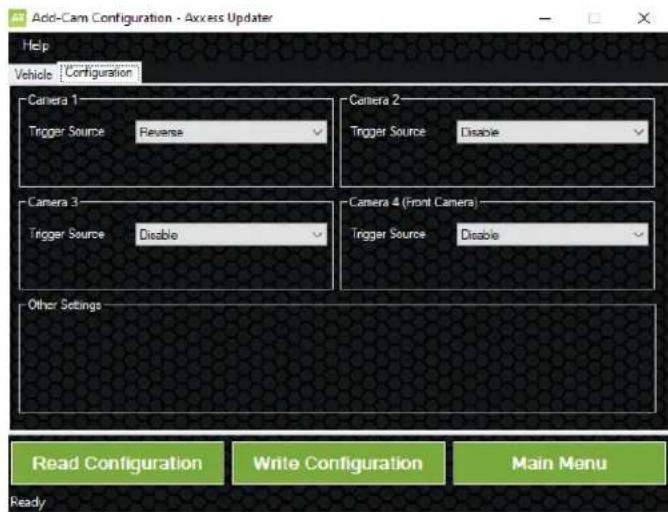The height and width of the screenshot is (512, 668).
Task: Click Write Configuration button
Action: (x=338, y=463)
